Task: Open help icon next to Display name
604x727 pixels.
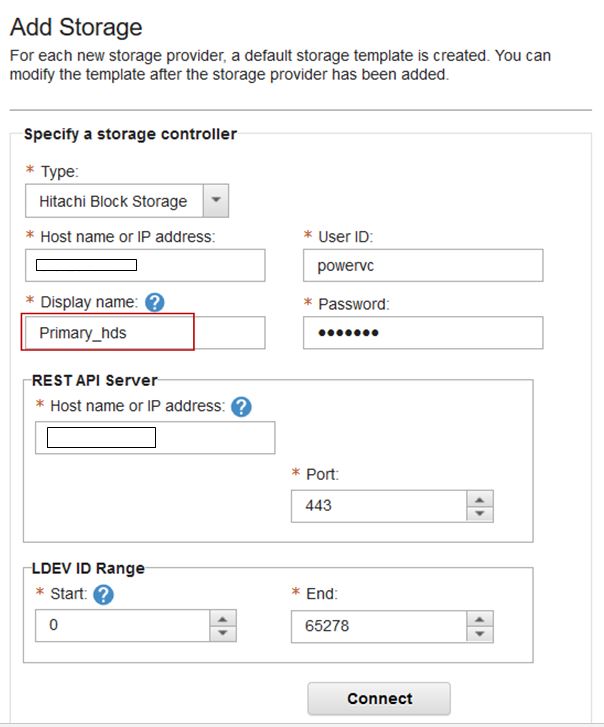Action: click(x=154, y=302)
